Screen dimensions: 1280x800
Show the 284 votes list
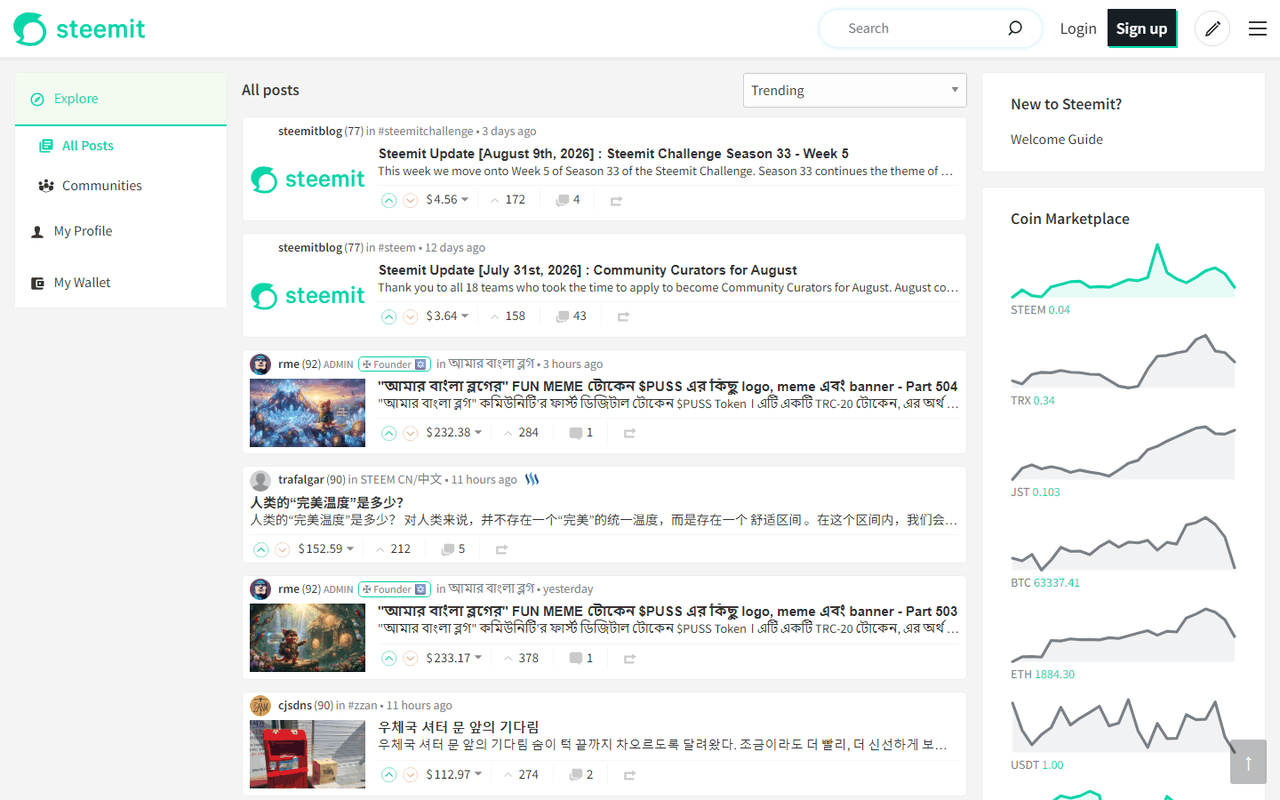521,433
